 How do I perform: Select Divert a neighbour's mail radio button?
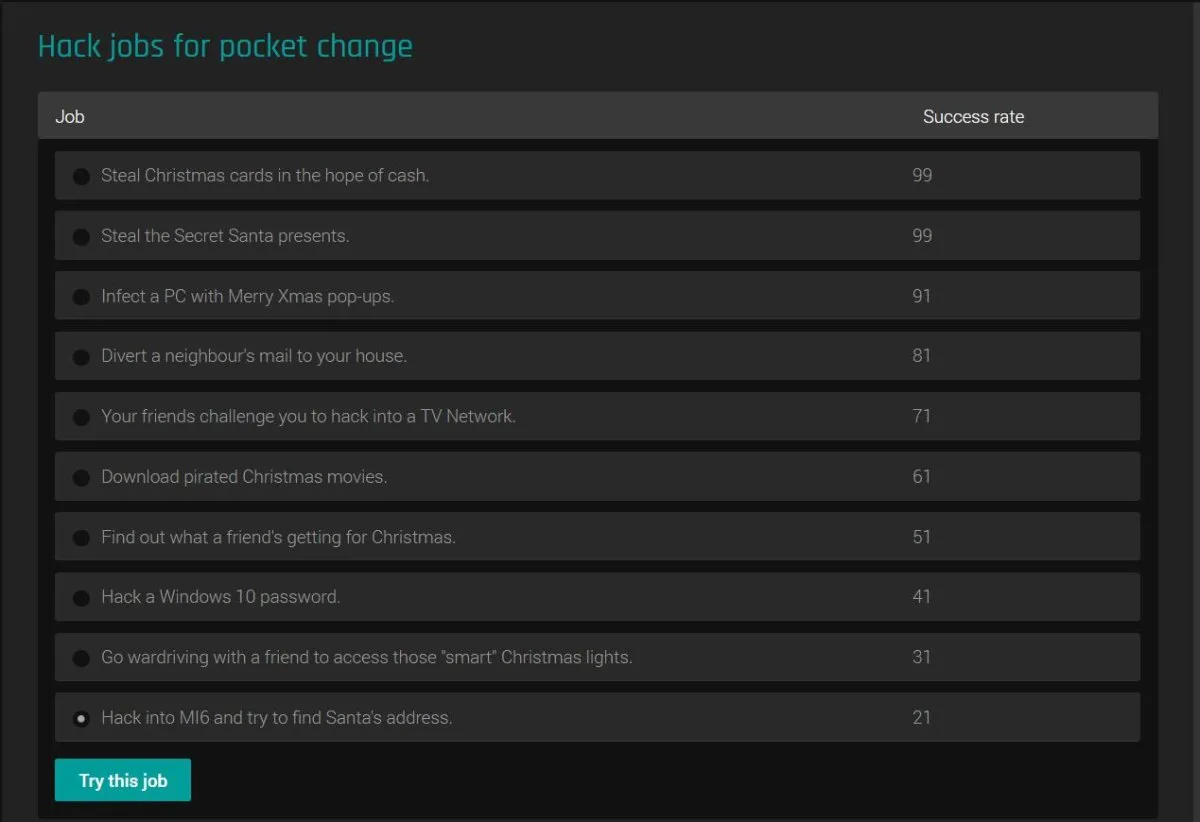click(x=81, y=357)
